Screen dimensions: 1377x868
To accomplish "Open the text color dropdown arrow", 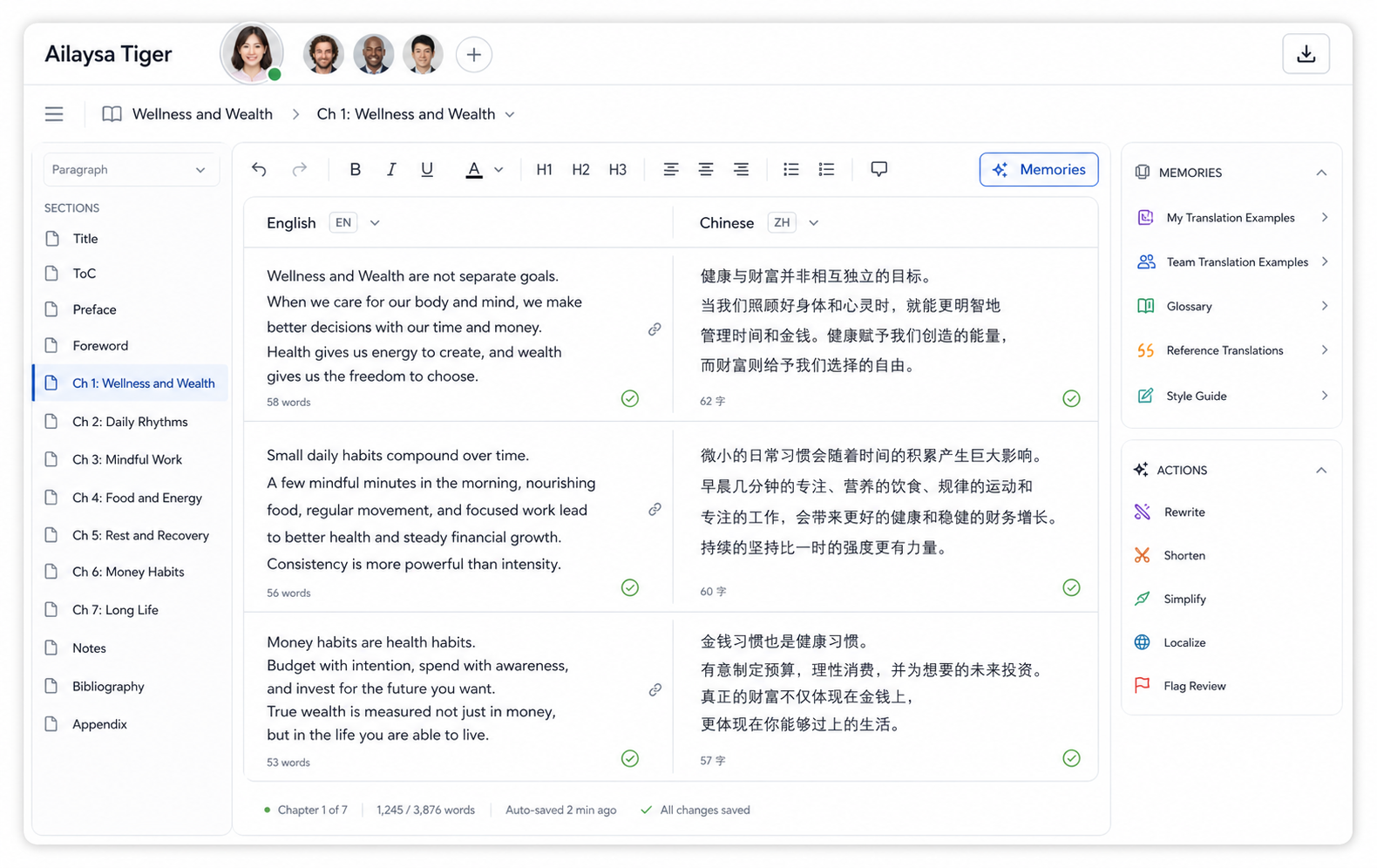I will click(499, 170).
